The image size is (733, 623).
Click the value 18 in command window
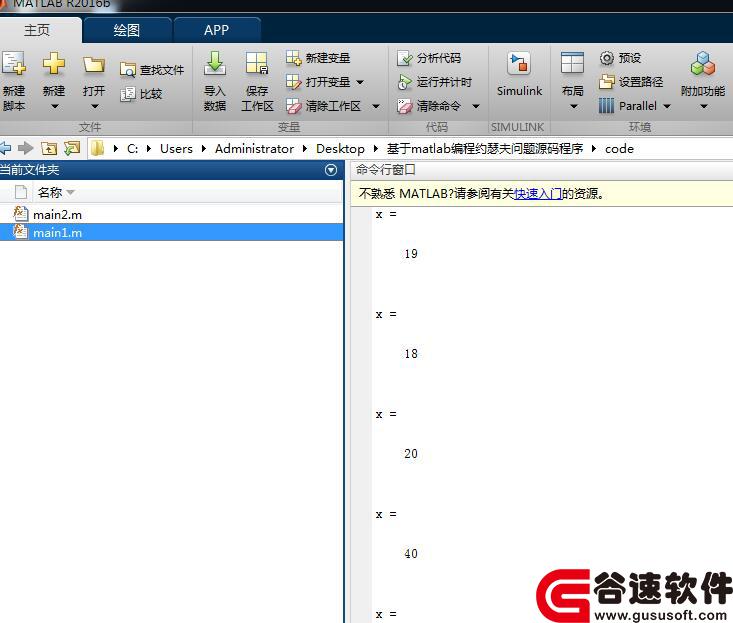click(x=411, y=354)
